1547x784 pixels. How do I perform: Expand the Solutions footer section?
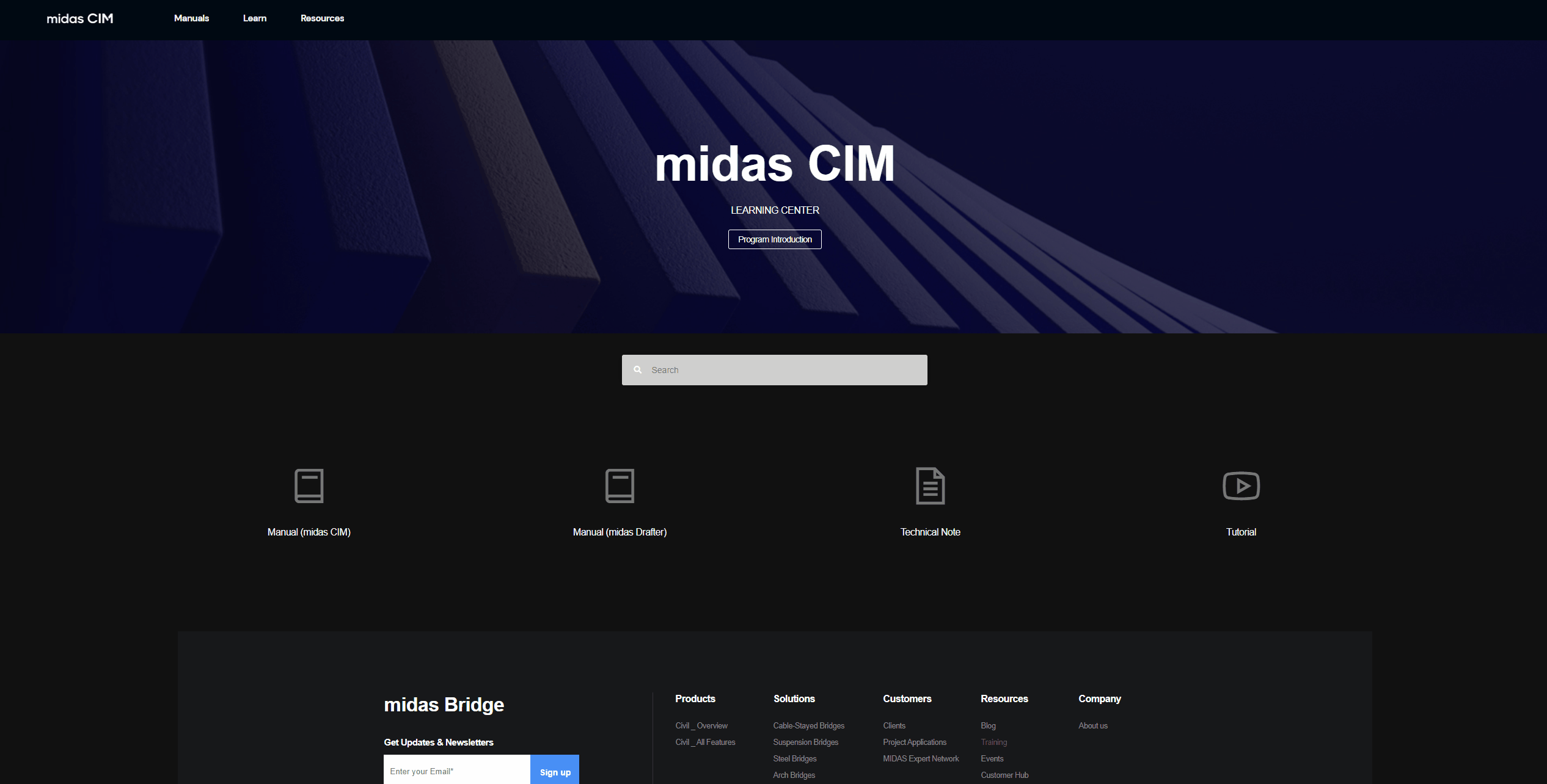(x=793, y=699)
